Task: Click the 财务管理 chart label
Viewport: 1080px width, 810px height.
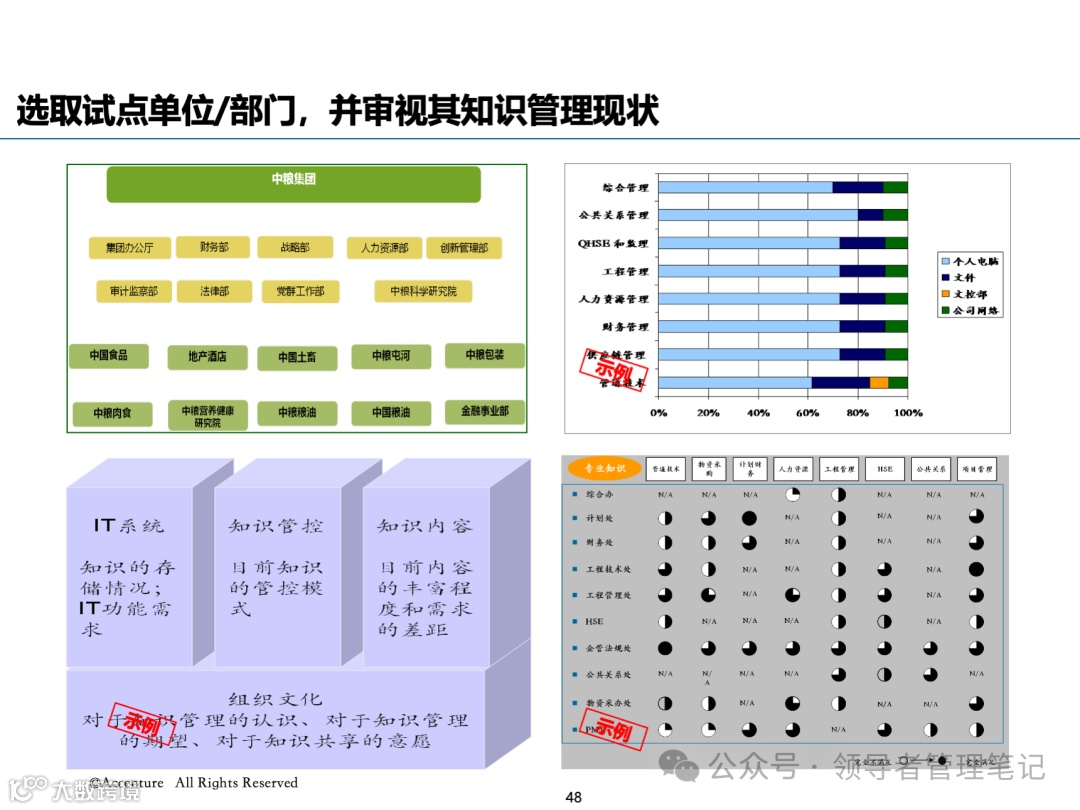Action: [625, 326]
